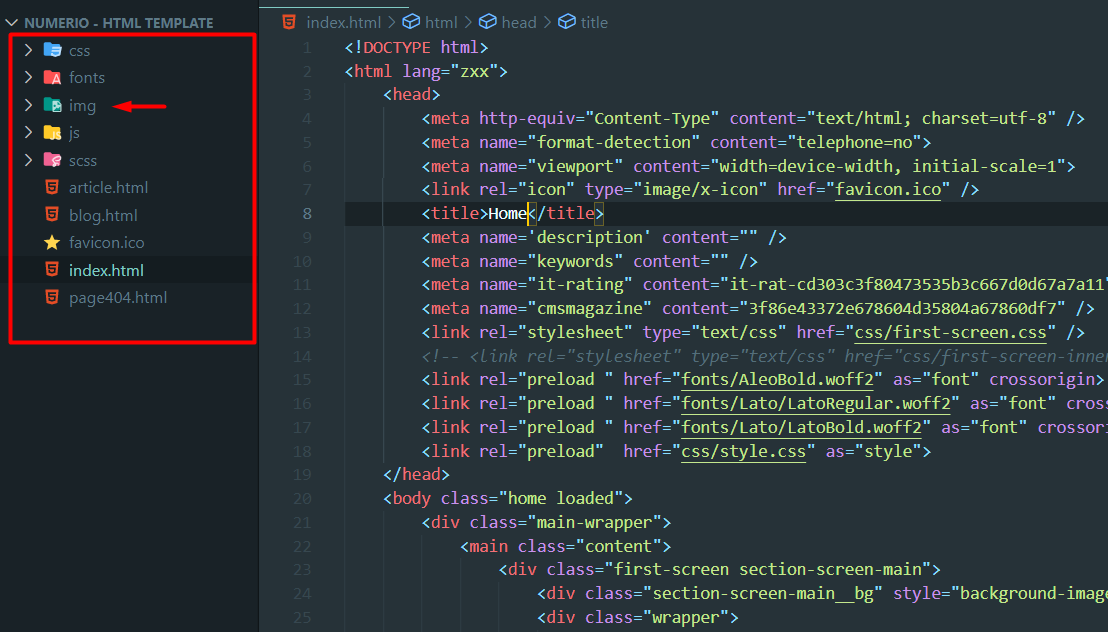This screenshot has width=1108, height=632.
Task: Follow the fonts/AleoBold.woff2 link
Action: point(777,380)
